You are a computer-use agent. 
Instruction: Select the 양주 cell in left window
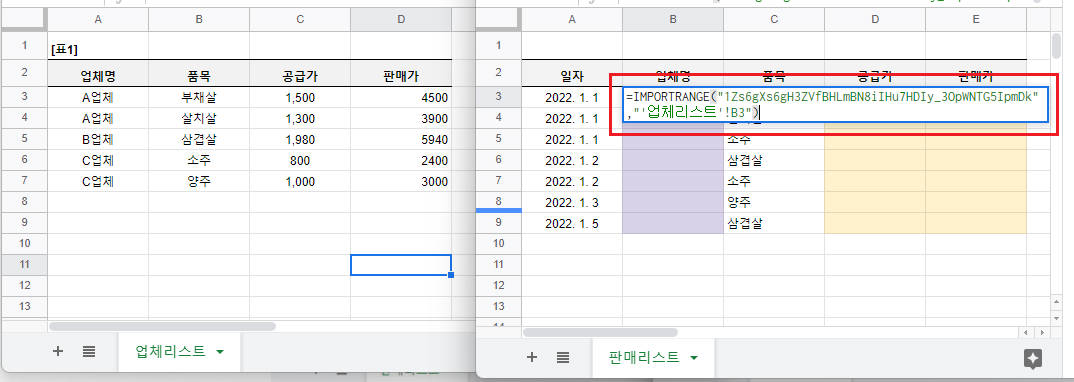(199, 181)
